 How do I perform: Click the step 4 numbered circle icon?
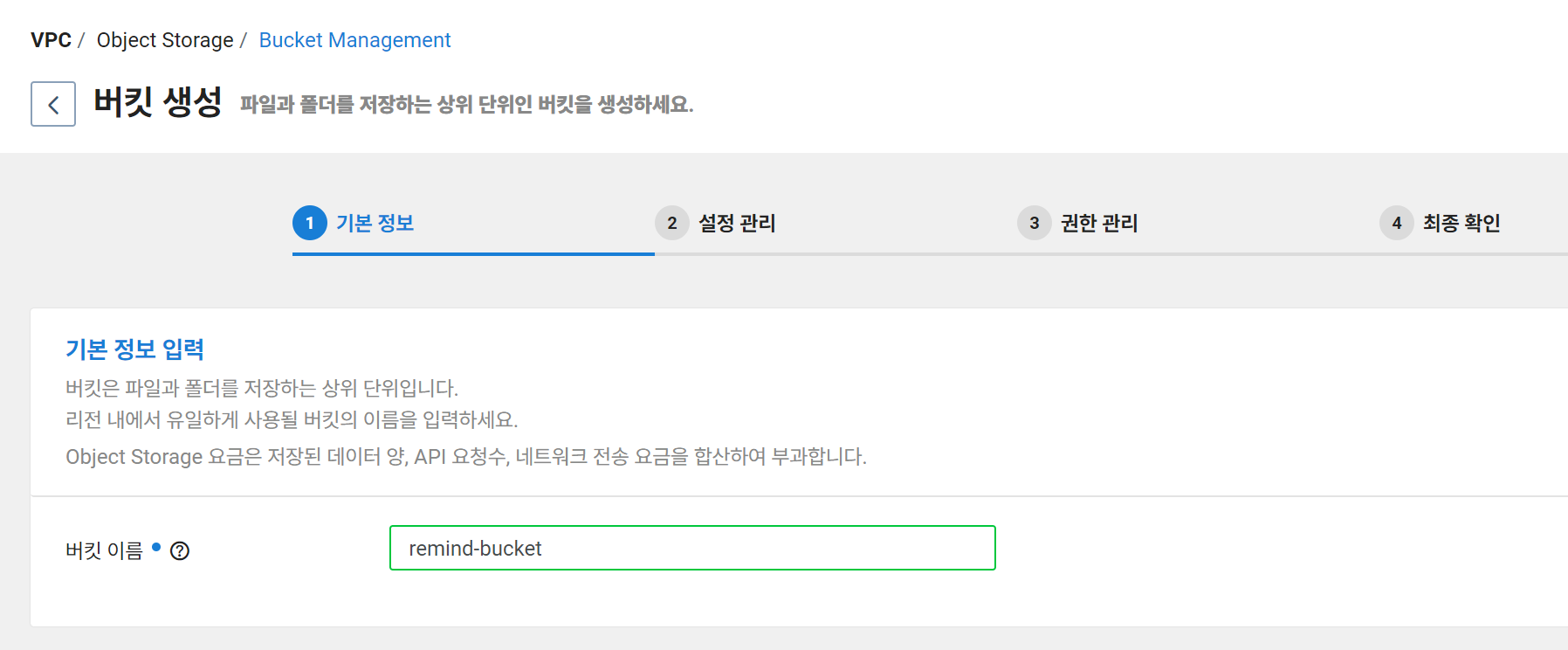[1396, 223]
